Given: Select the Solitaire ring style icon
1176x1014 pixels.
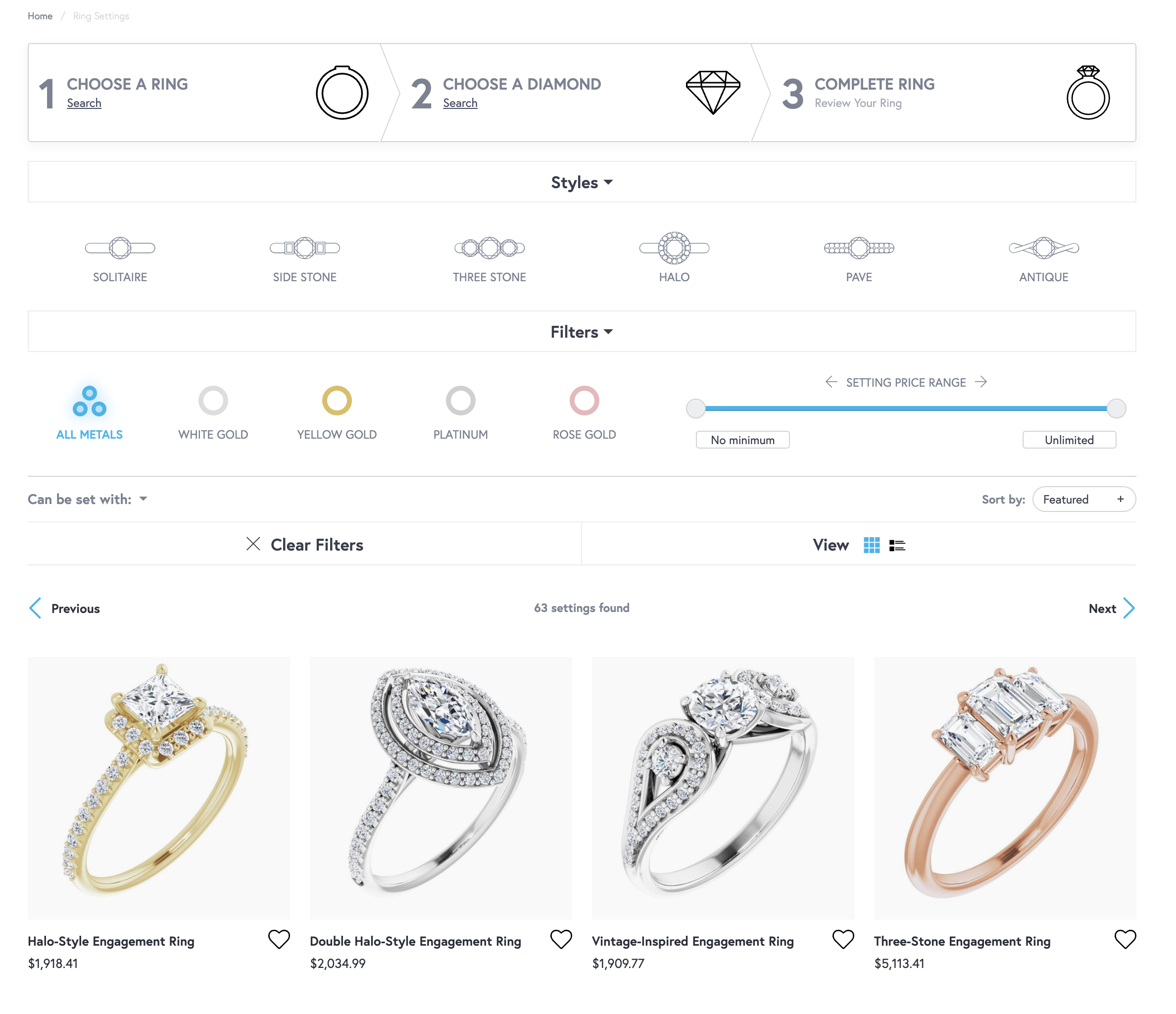Looking at the screenshot, I should coord(120,248).
